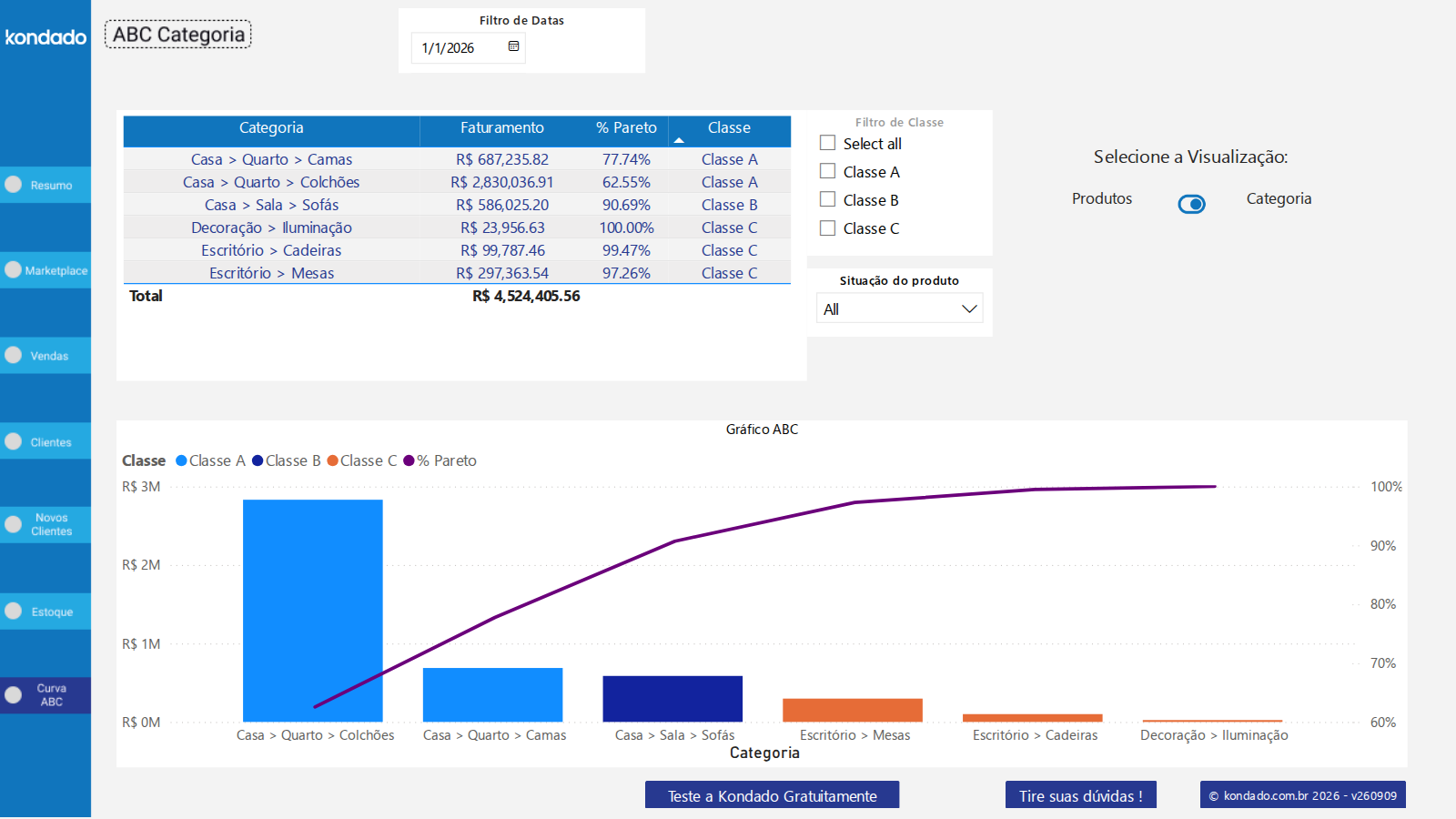The height and width of the screenshot is (819, 1456).
Task: Click the ABC Categoria title
Action: pyautogui.click(x=178, y=35)
